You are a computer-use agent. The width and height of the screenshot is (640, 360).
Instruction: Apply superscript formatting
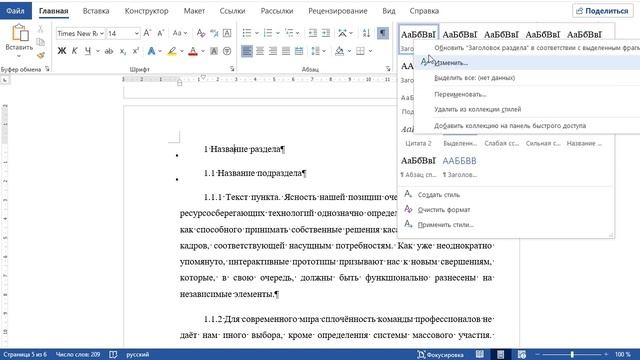point(136,51)
